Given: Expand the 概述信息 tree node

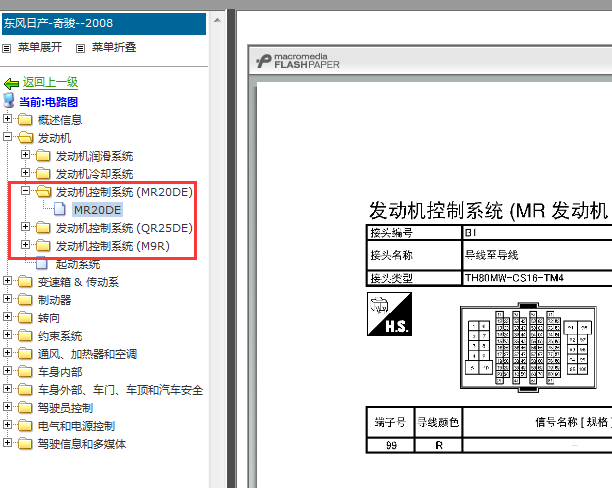Looking at the screenshot, I should (x=7, y=118).
